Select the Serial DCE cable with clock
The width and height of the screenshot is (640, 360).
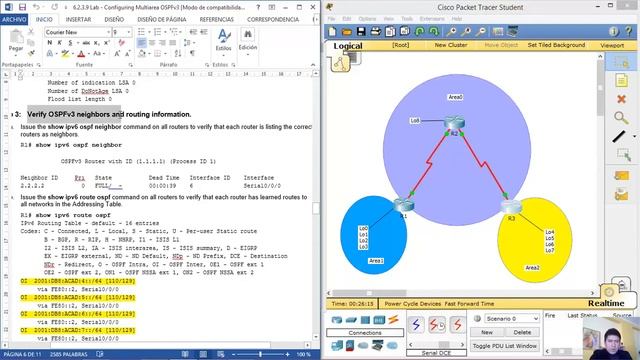pyautogui.click(x=437, y=325)
